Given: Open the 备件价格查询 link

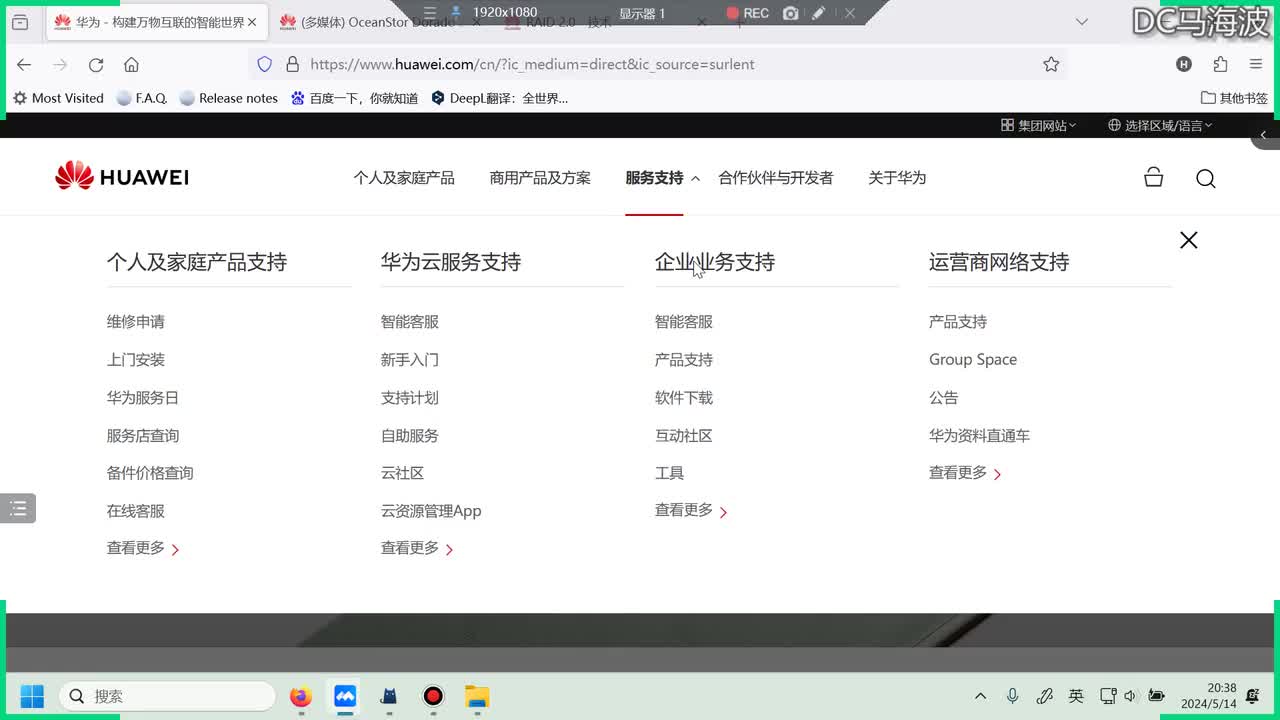Looking at the screenshot, I should (x=150, y=473).
